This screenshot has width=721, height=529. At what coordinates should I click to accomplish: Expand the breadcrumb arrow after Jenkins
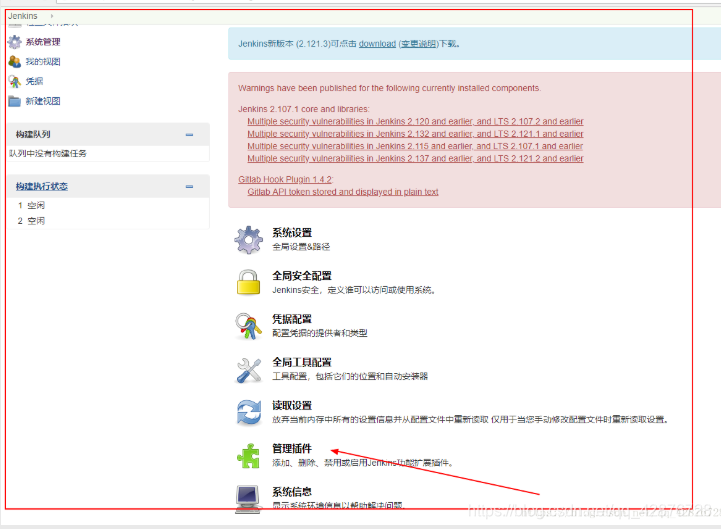52,16
